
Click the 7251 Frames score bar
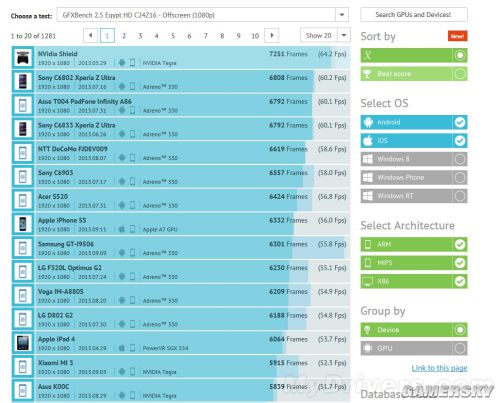(192, 58)
